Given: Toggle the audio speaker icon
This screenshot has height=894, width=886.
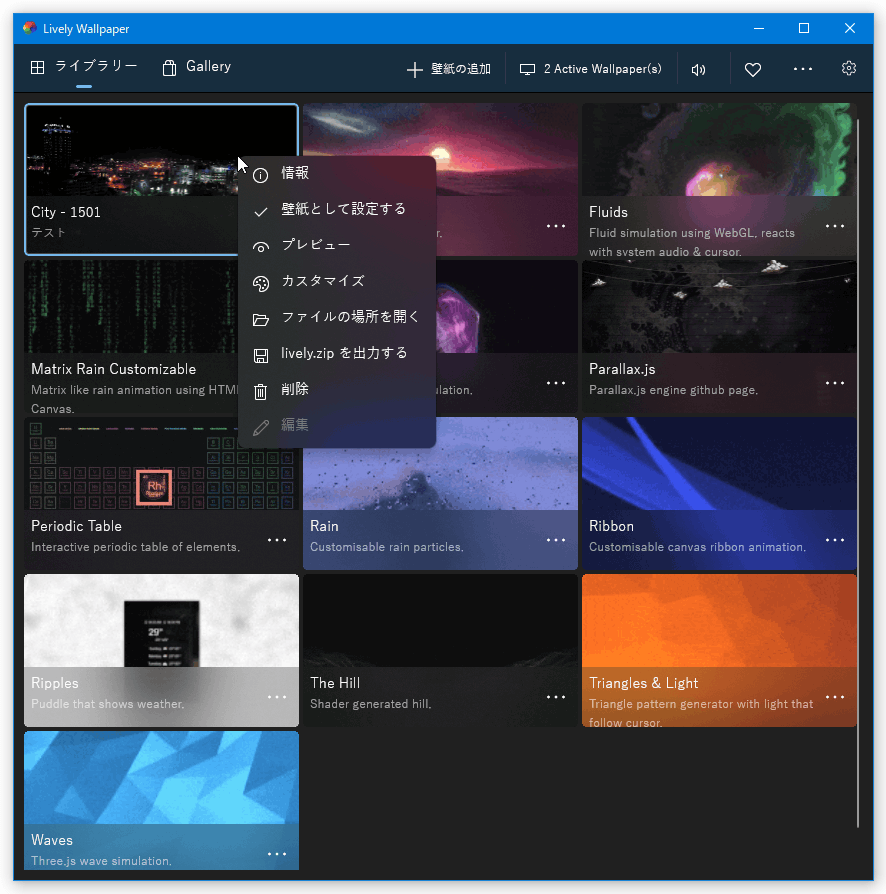Looking at the screenshot, I should pyautogui.click(x=698, y=70).
